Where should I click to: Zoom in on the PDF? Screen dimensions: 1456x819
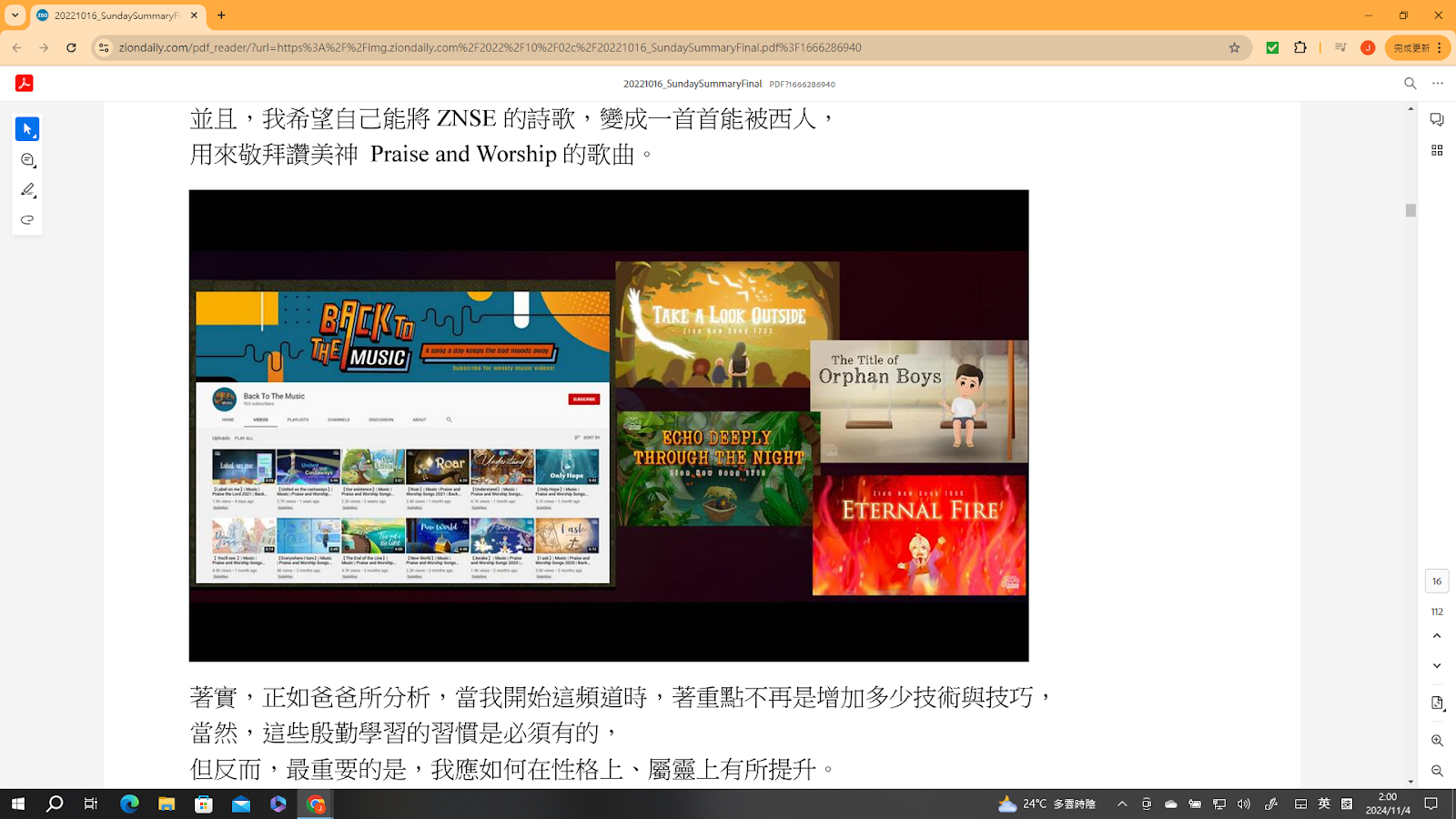pyautogui.click(x=1437, y=741)
